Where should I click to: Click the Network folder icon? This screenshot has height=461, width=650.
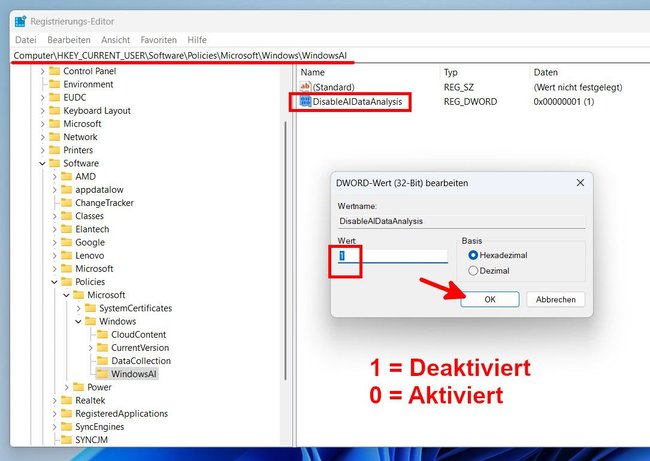tap(54, 137)
